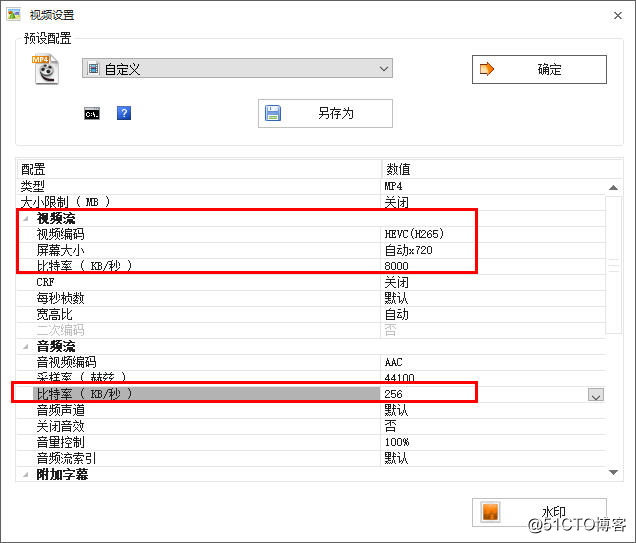Click the blue question mark help icon
Screen dimensions: 636x543
[x=124, y=113]
